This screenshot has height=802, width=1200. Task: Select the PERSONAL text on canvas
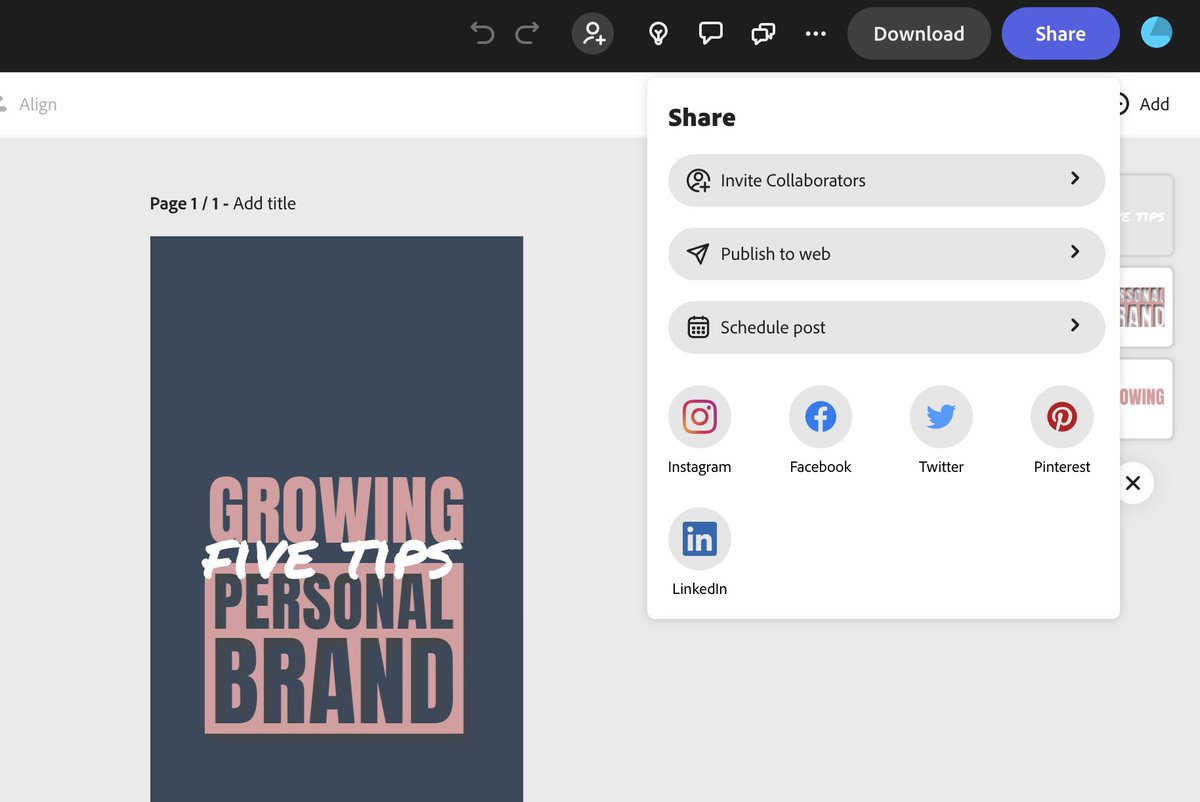coord(334,604)
